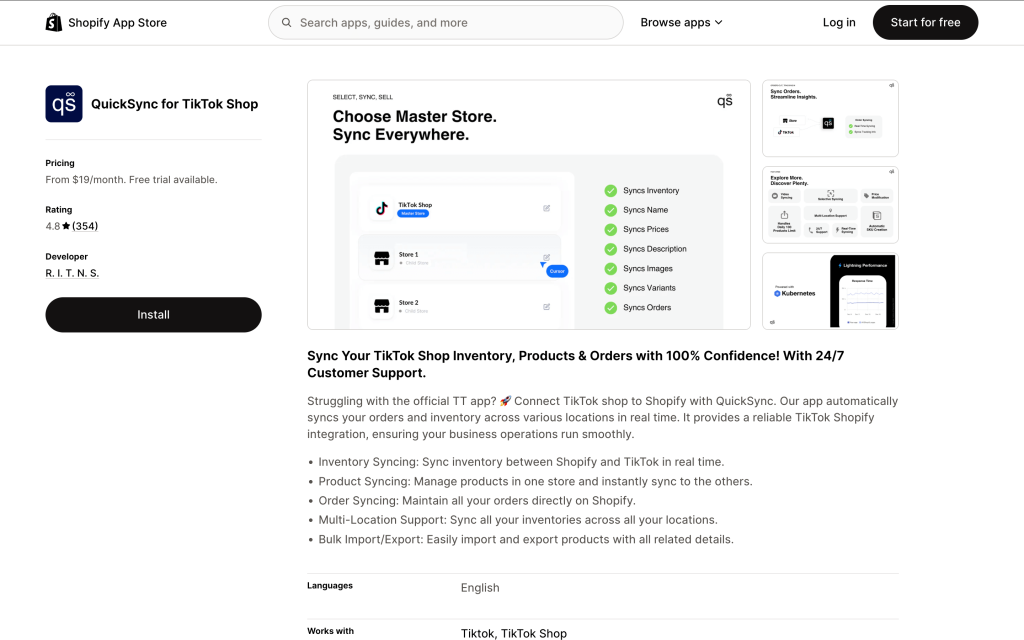Open the Log in page

tap(839, 22)
